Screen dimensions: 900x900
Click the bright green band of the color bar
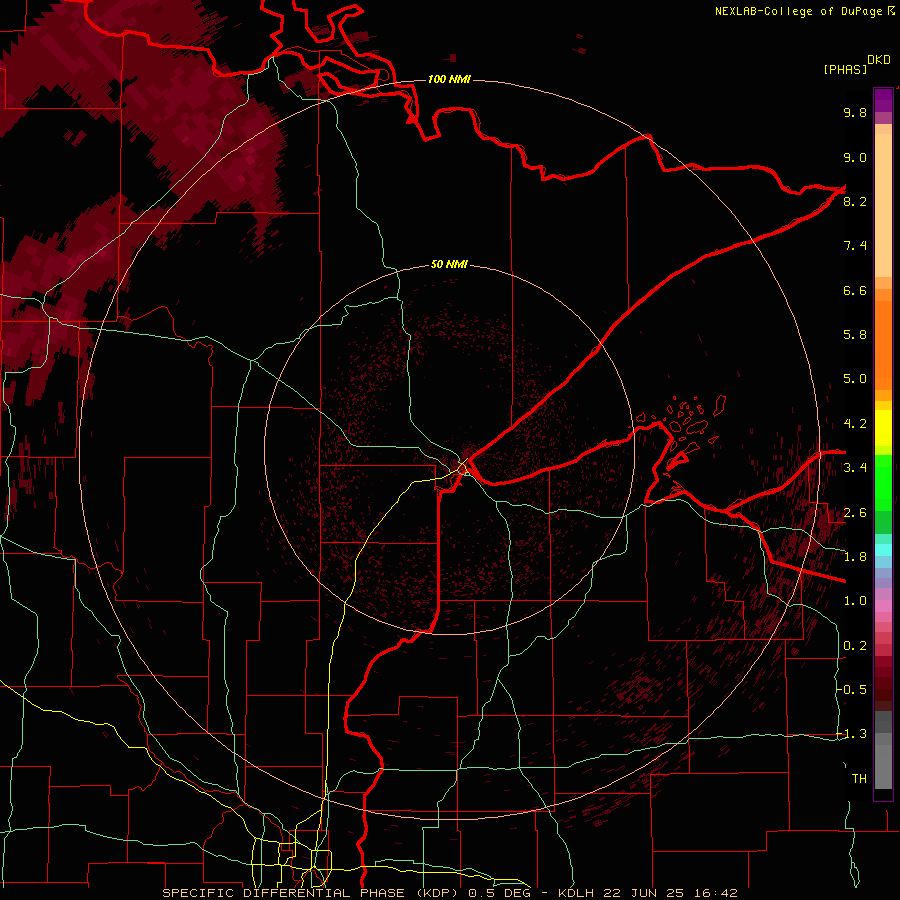883,481
